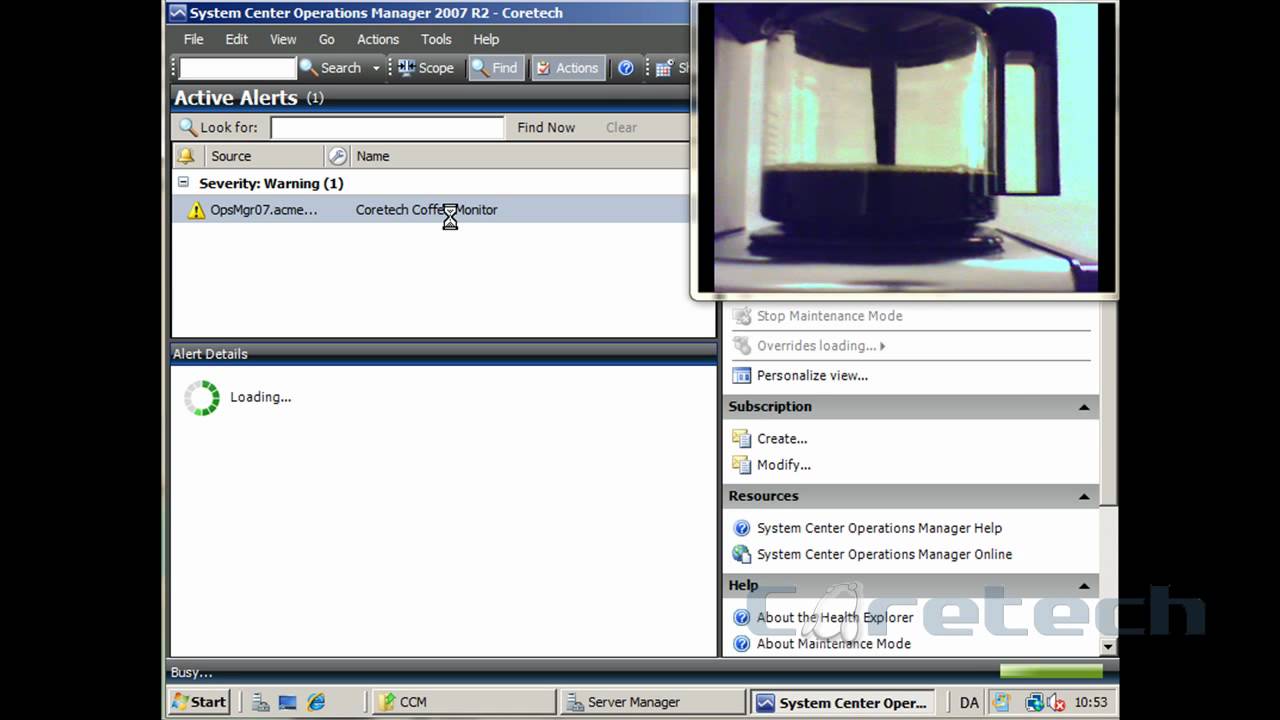Viewport: 1280px width, 720px height.
Task: Click the Search magnifier toolbar button
Action: click(x=331, y=68)
